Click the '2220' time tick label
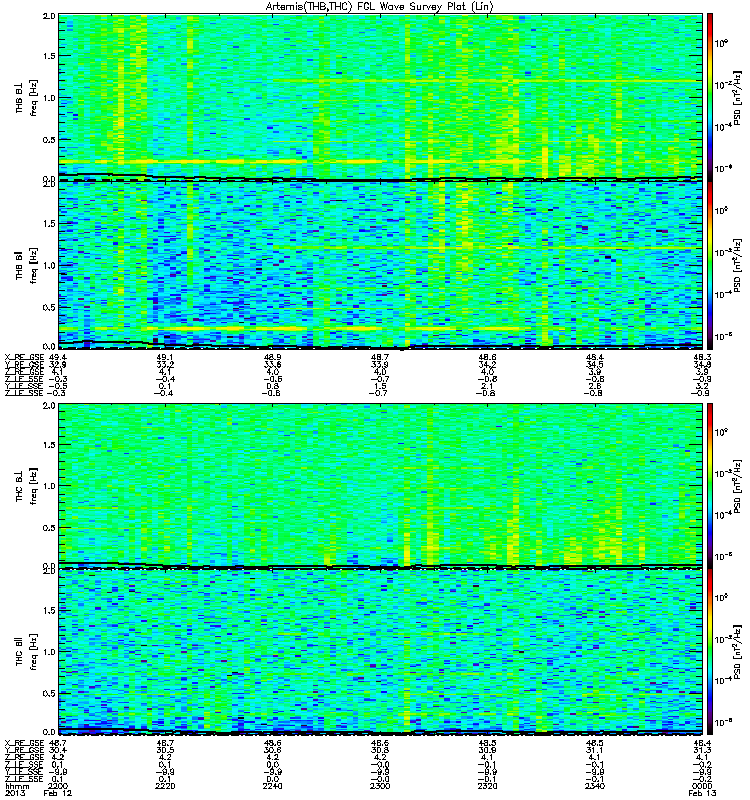 coord(165,786)
